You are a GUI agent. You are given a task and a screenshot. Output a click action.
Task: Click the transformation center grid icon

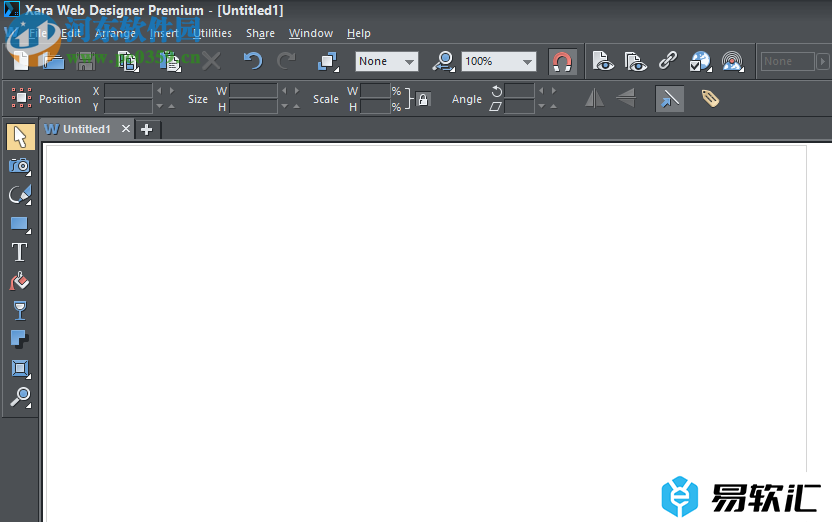(x=21, y=98)
